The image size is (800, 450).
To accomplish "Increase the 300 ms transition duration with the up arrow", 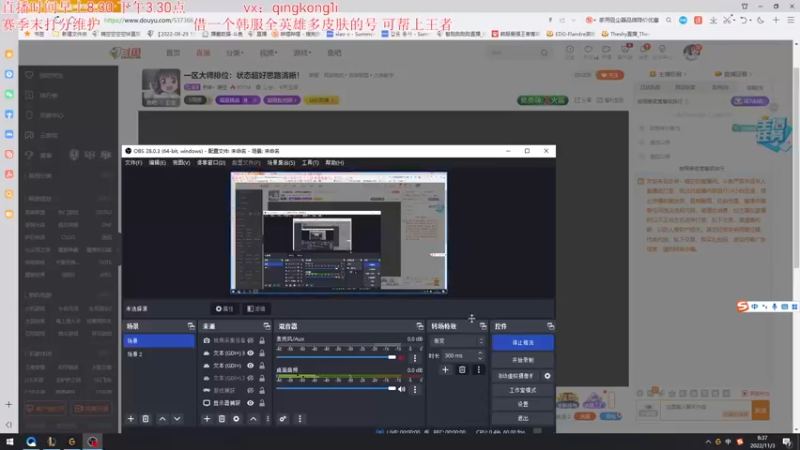I will click(480, 353).
